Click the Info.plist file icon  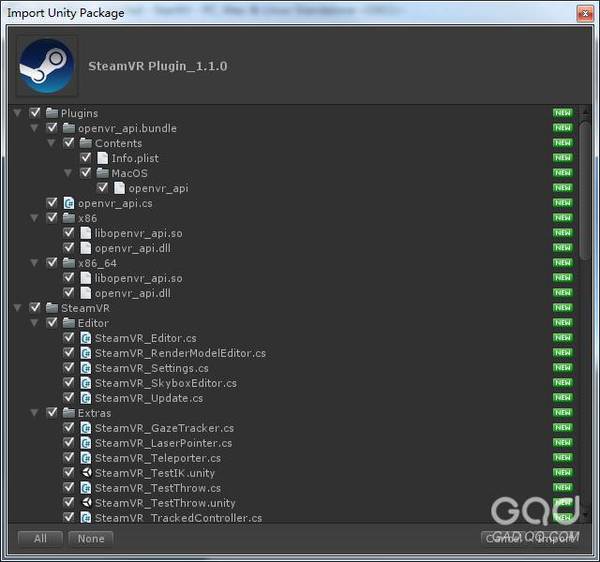tap(102, 158)
